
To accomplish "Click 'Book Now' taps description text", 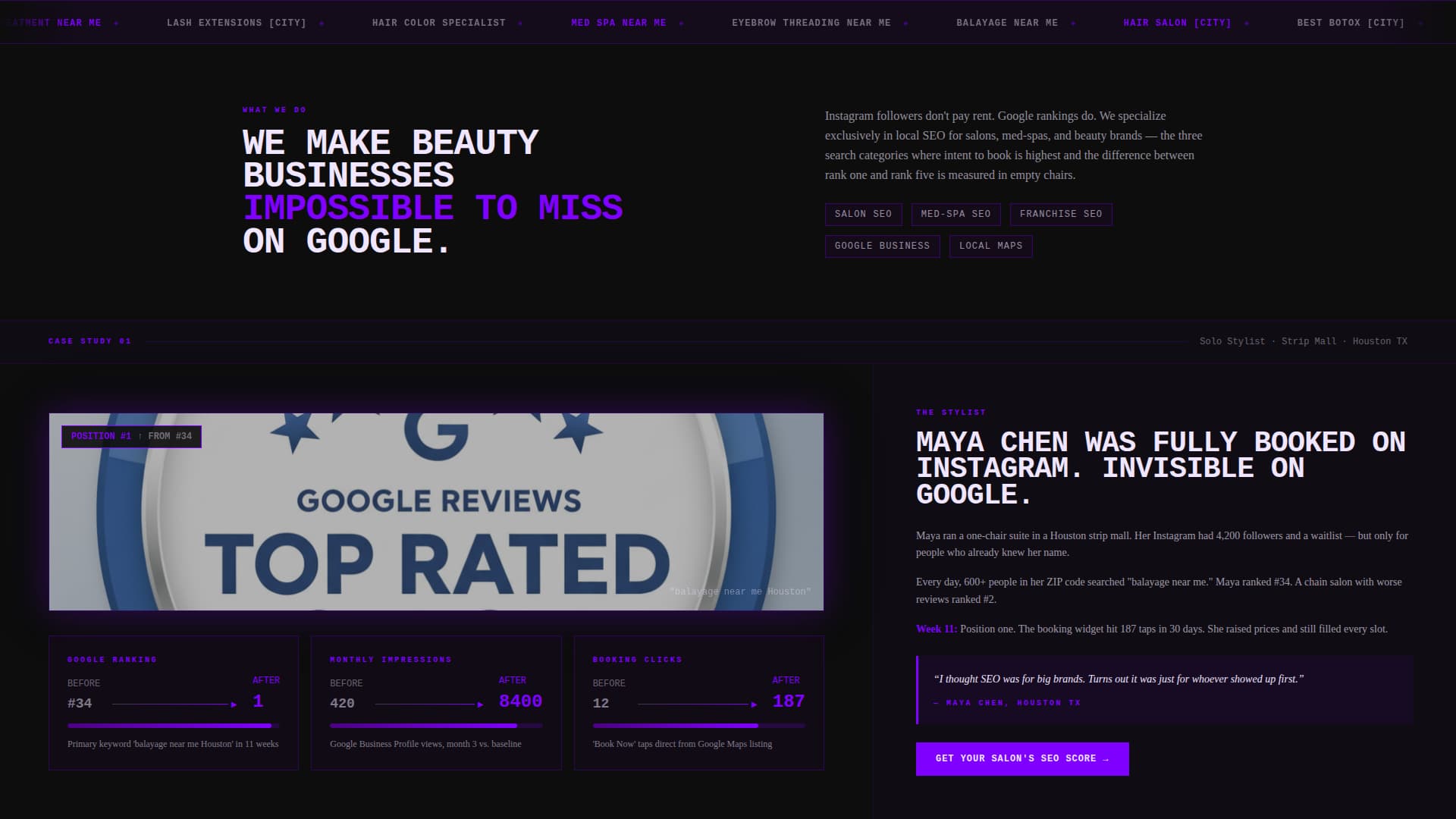I will (x=682, y=744).
